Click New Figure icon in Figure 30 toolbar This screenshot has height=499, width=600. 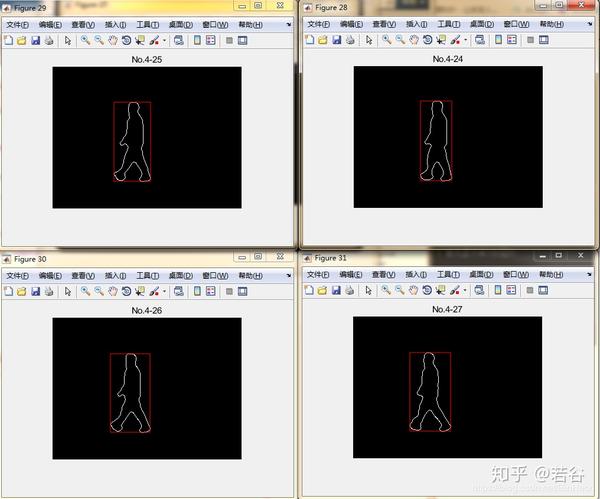(x=8, y=291)
